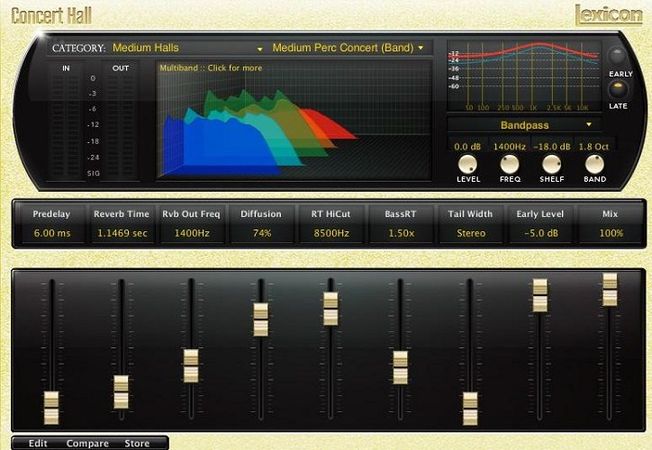The height and width of the screenshot is (450, 652).
Task: Click the Mix fader handle
Action: [x=610, y=289]
